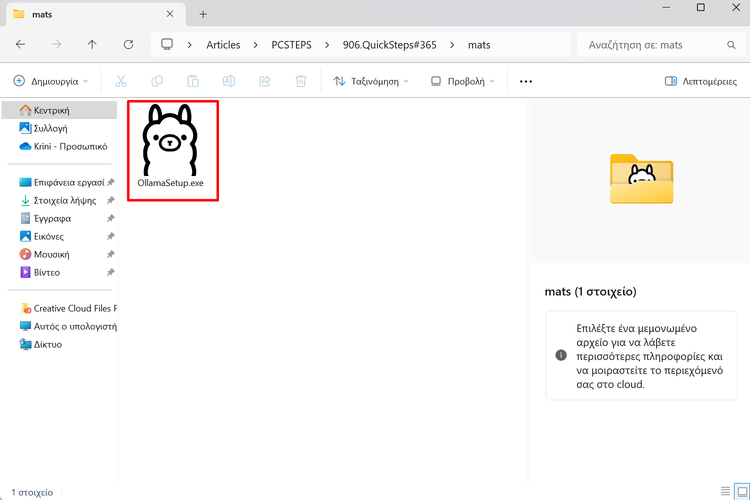Expand chevron after 906.QuickSteps#365 in path
This screenshot has width=750, height=500.
(452, 45)
